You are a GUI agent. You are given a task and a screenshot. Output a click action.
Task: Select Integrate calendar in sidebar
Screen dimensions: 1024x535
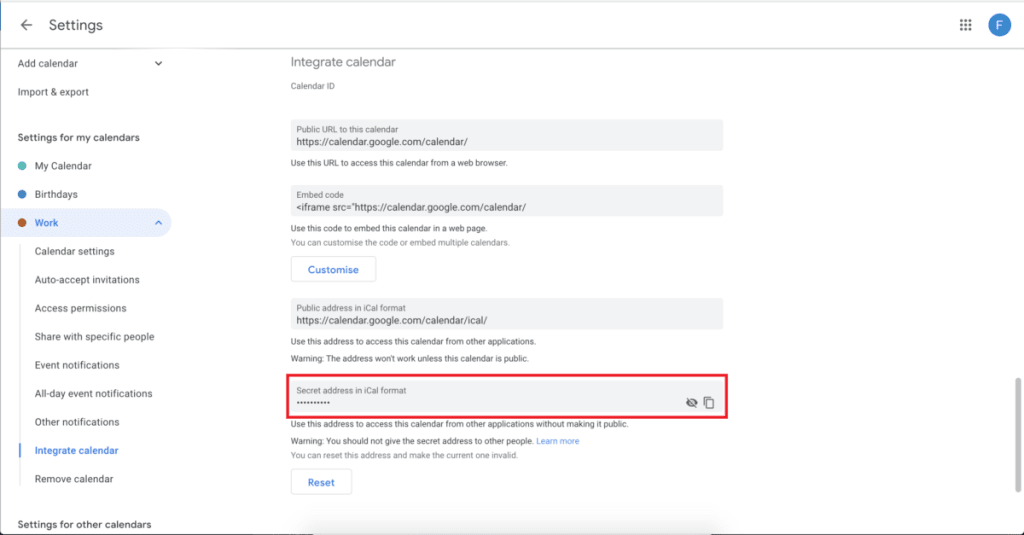tap(76, 451)
